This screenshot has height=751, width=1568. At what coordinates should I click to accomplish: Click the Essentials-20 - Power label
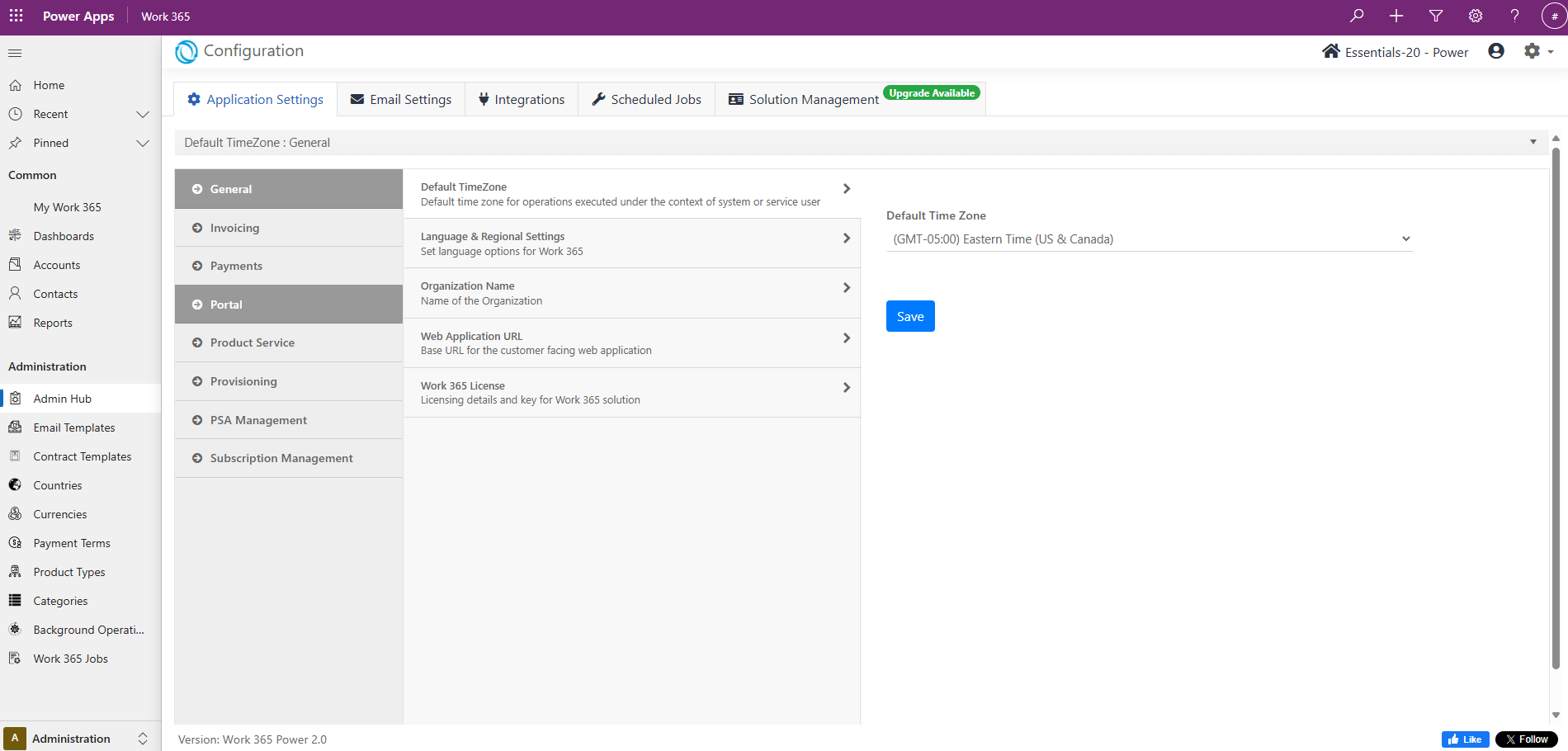coord(1406,52)
